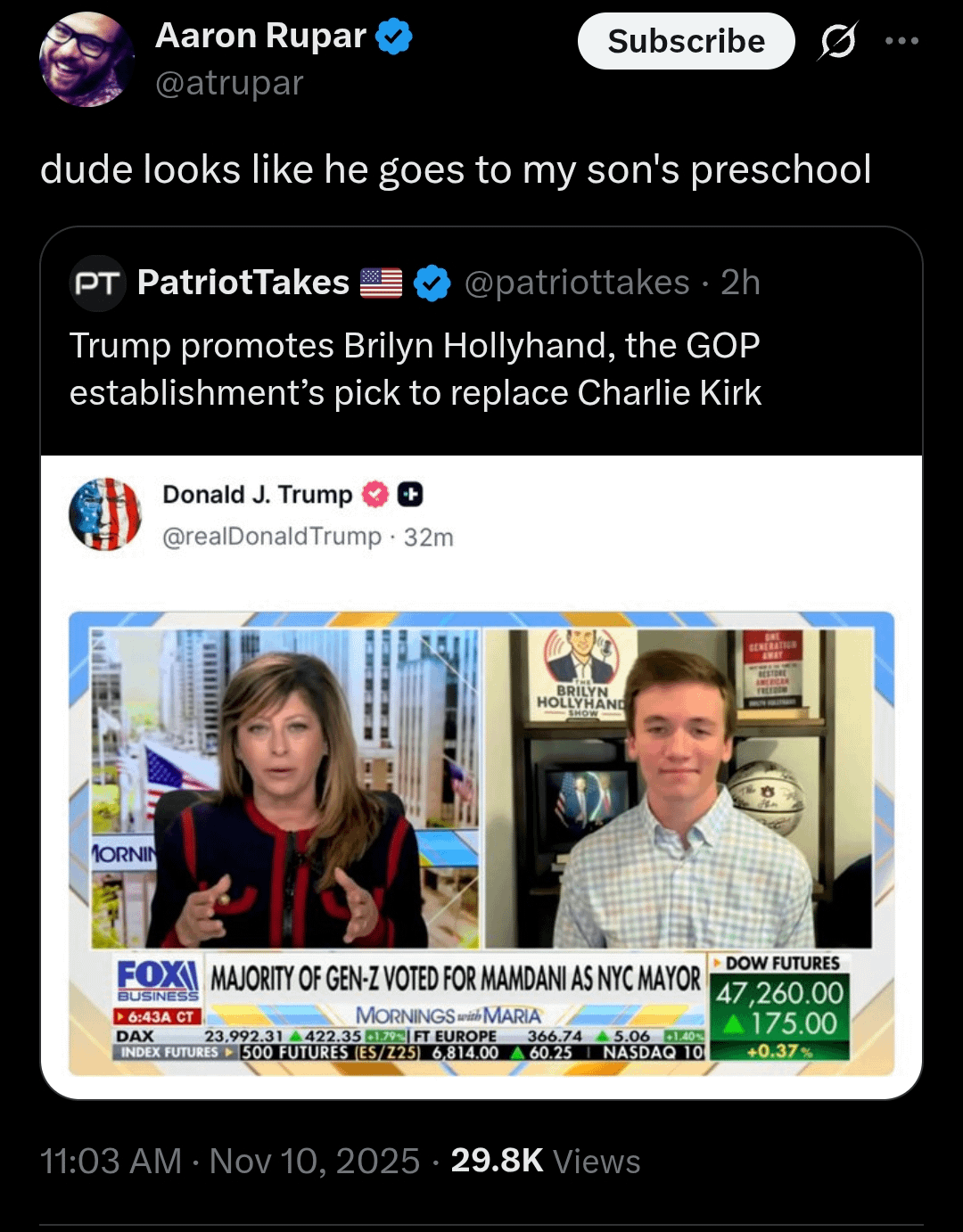Click the dark plus badge beside Trump's name

click(410, 494)
